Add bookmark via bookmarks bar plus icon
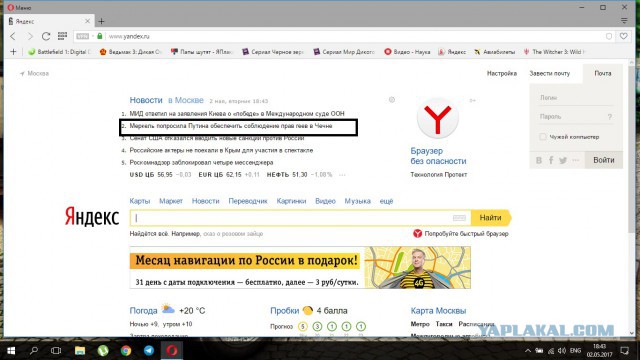The image size is (640, 360). tap(13, 52)
